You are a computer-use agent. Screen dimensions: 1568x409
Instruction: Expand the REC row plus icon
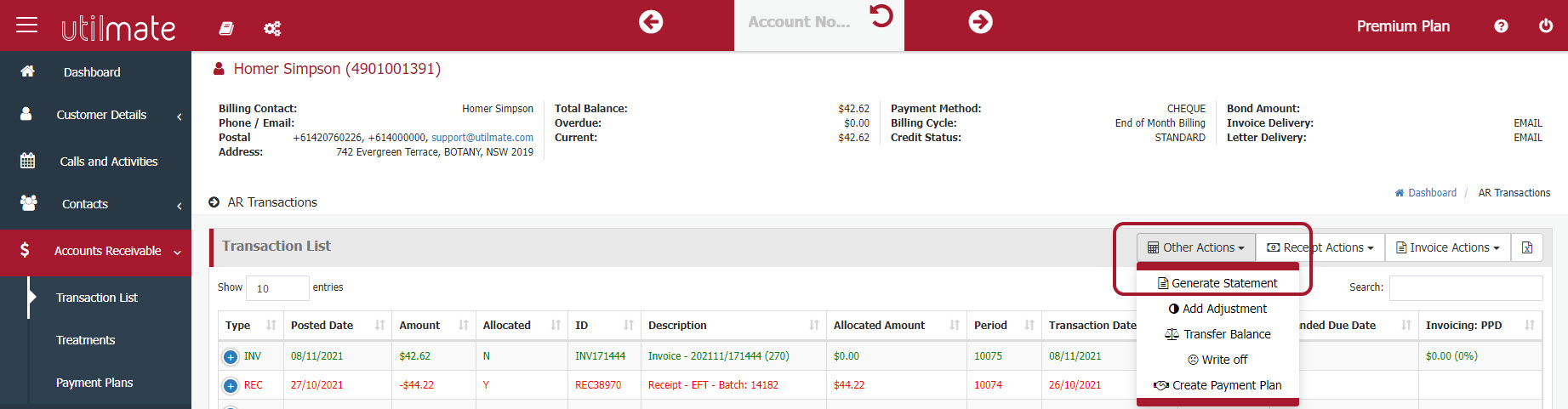(x=231, y=386)
